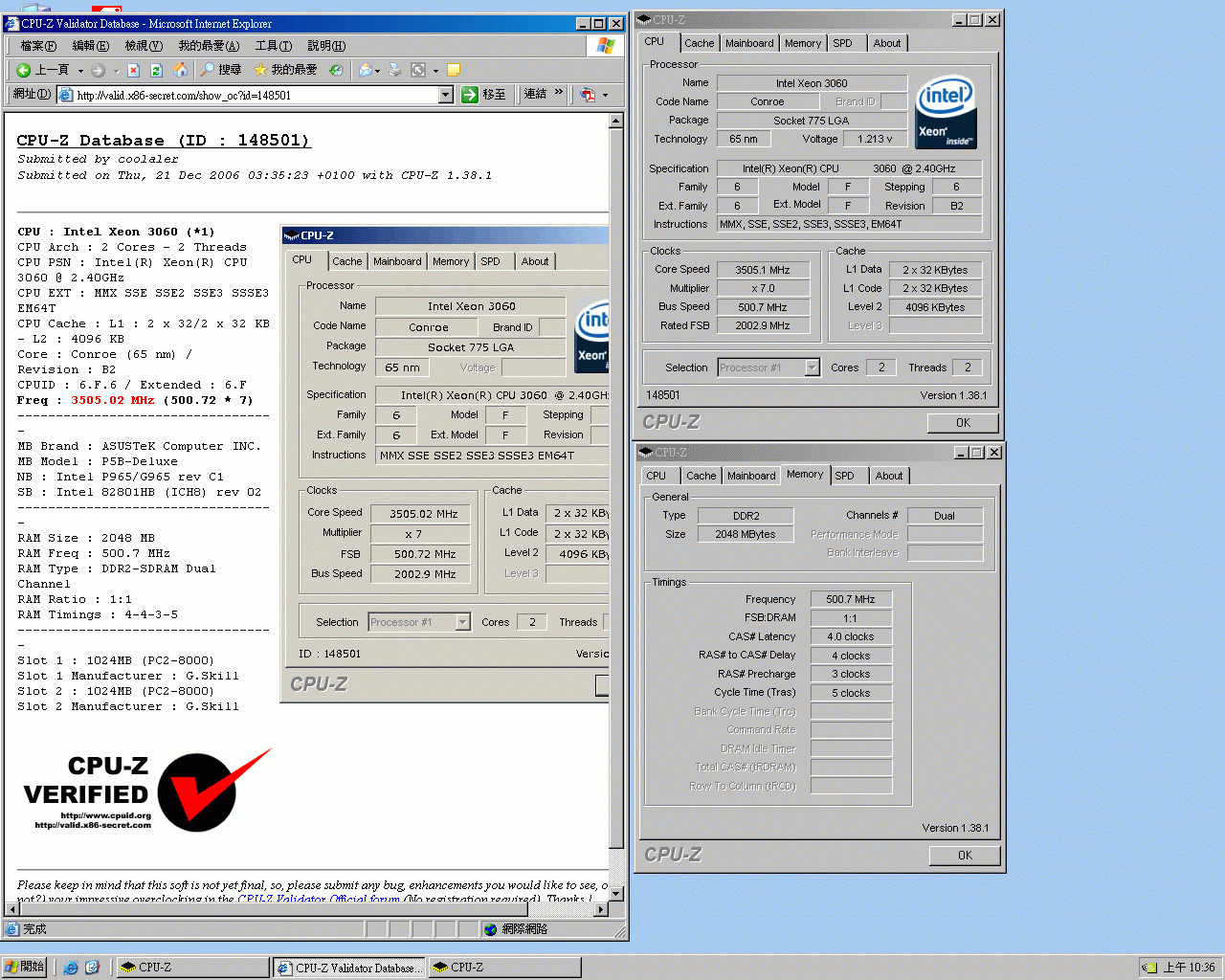Screen dimensions: 1225x980
Task: Click the Stop loading icon
Action: pos(133,70)
